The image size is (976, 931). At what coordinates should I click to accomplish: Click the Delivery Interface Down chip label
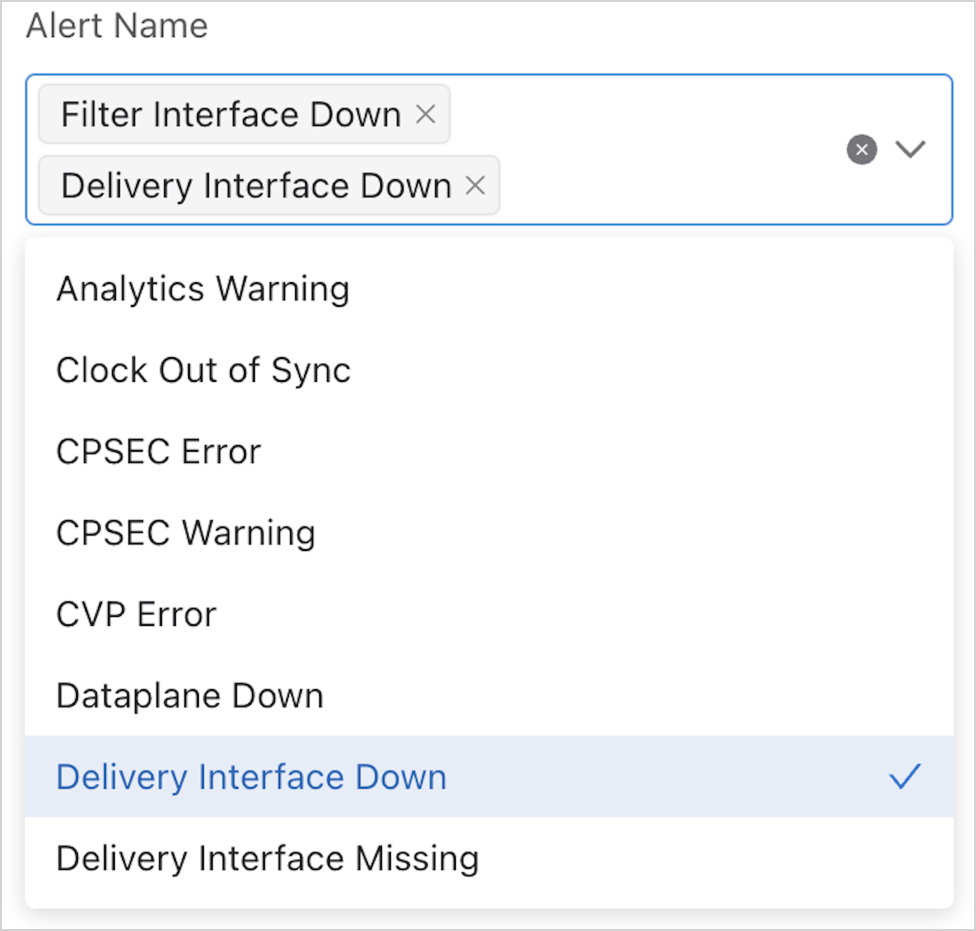pos(256,185)
